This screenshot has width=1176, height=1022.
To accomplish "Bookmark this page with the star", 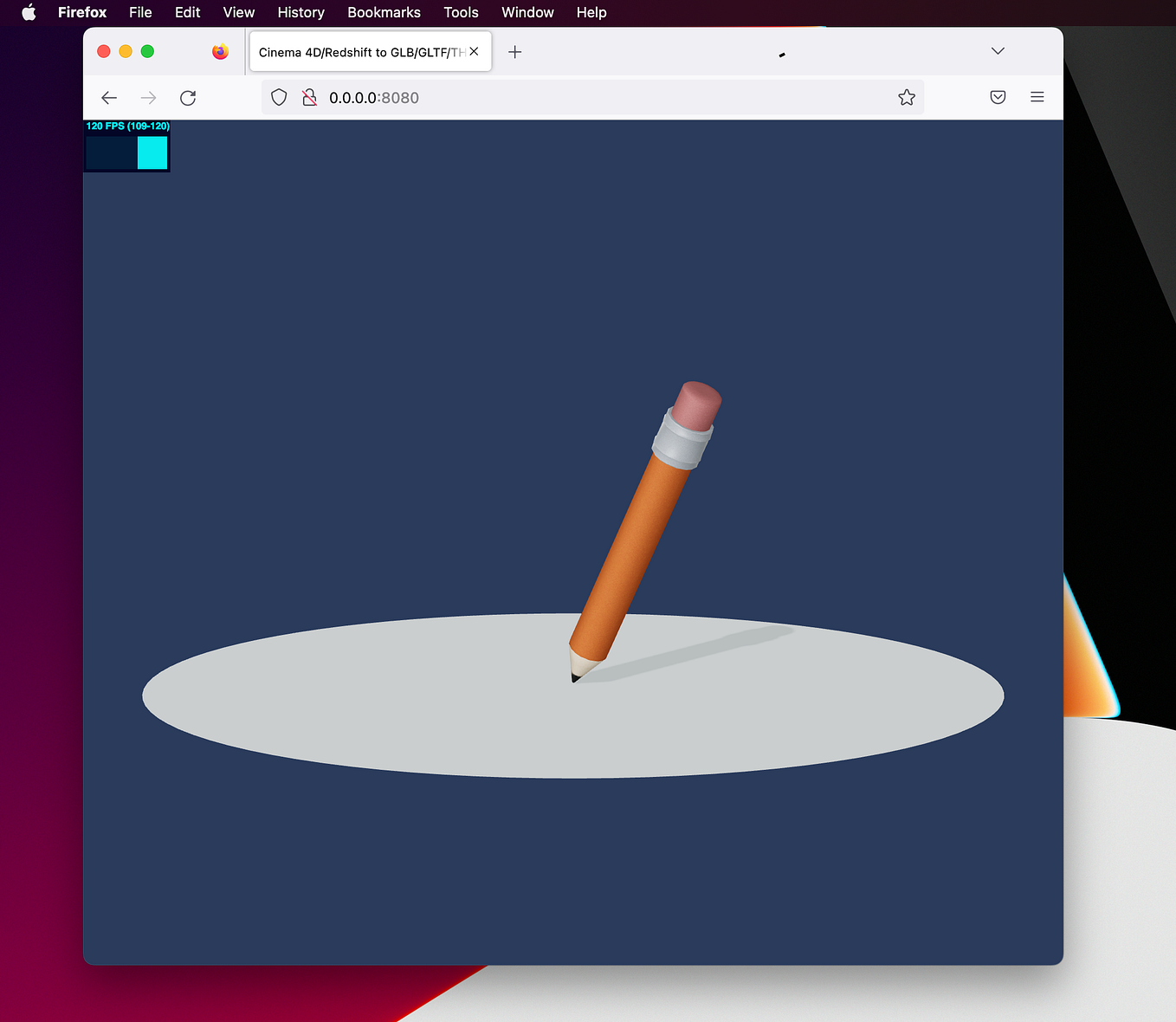I will click(907, 97).
